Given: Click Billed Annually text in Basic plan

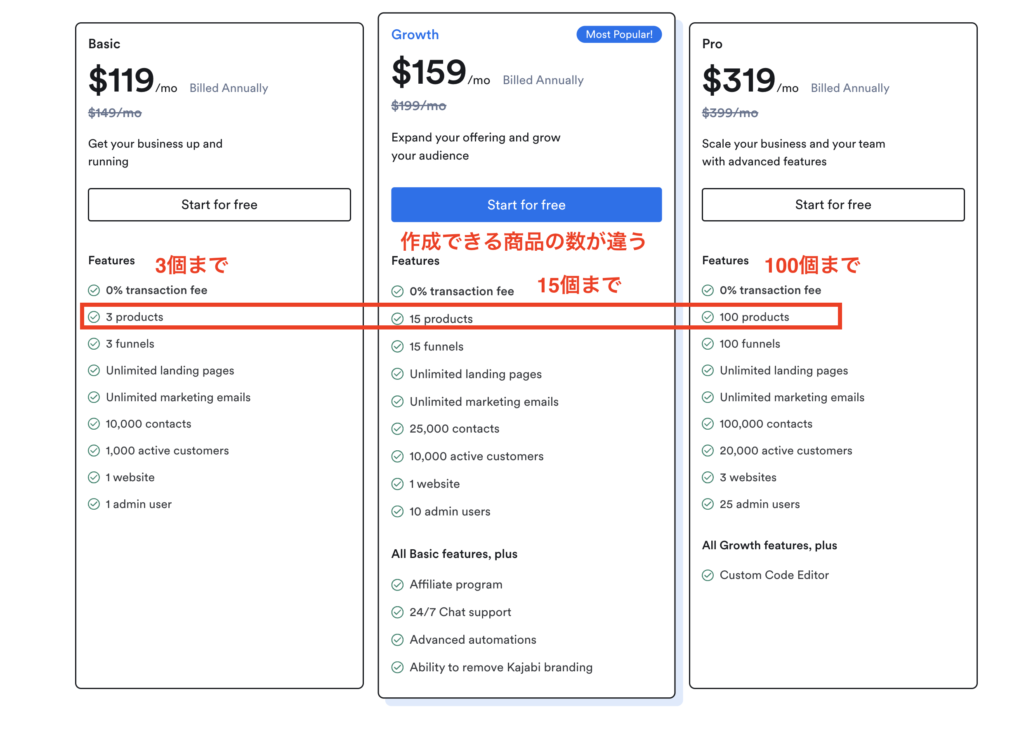Looking at the screenshot, I should [229, 88].
